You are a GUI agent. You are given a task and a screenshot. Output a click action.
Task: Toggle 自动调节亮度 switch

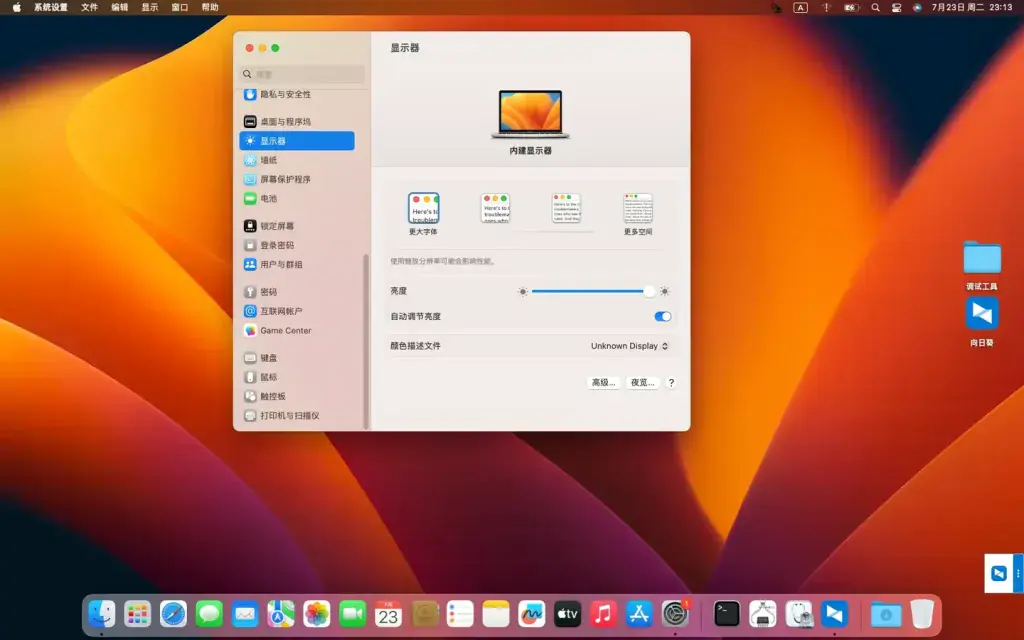point(663,317)
